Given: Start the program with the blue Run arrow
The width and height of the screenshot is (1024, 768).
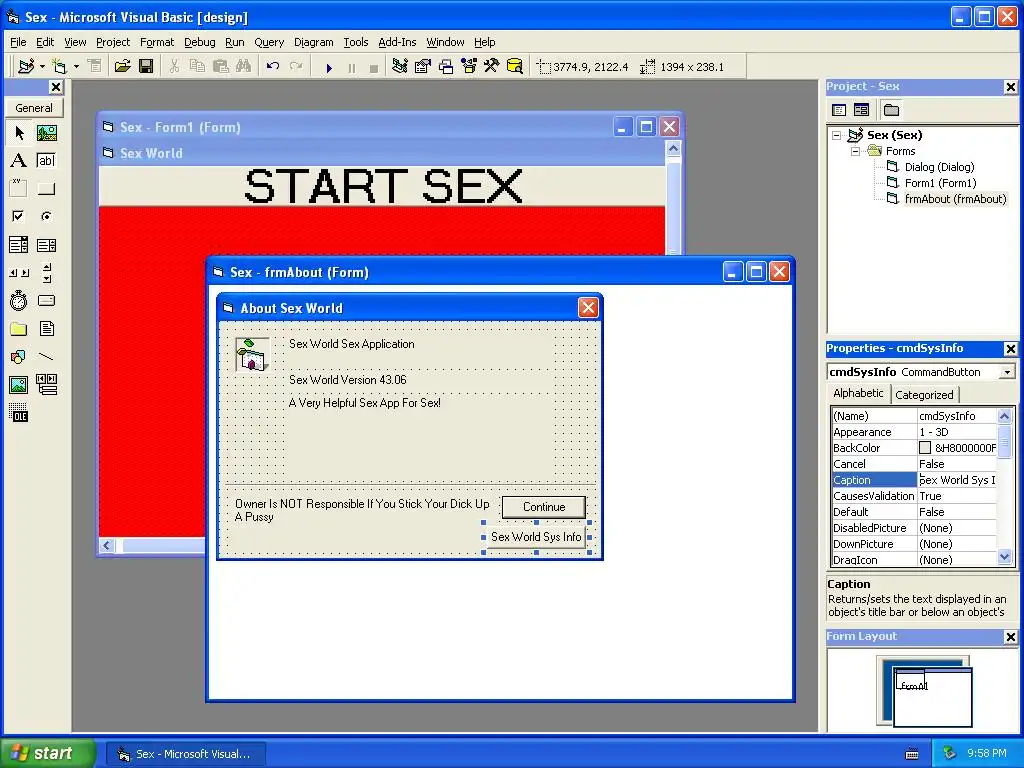Looking at the screenshot, I should click(x=329, y=67).
